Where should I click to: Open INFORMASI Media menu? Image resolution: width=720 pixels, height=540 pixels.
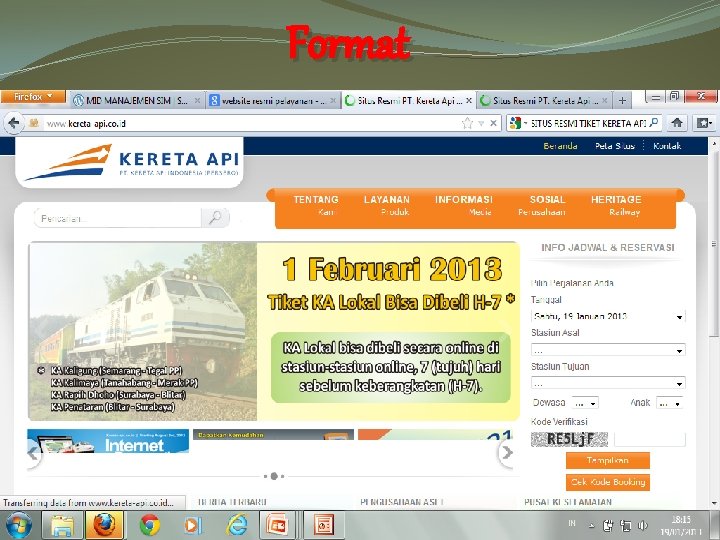tap(464, 205)
